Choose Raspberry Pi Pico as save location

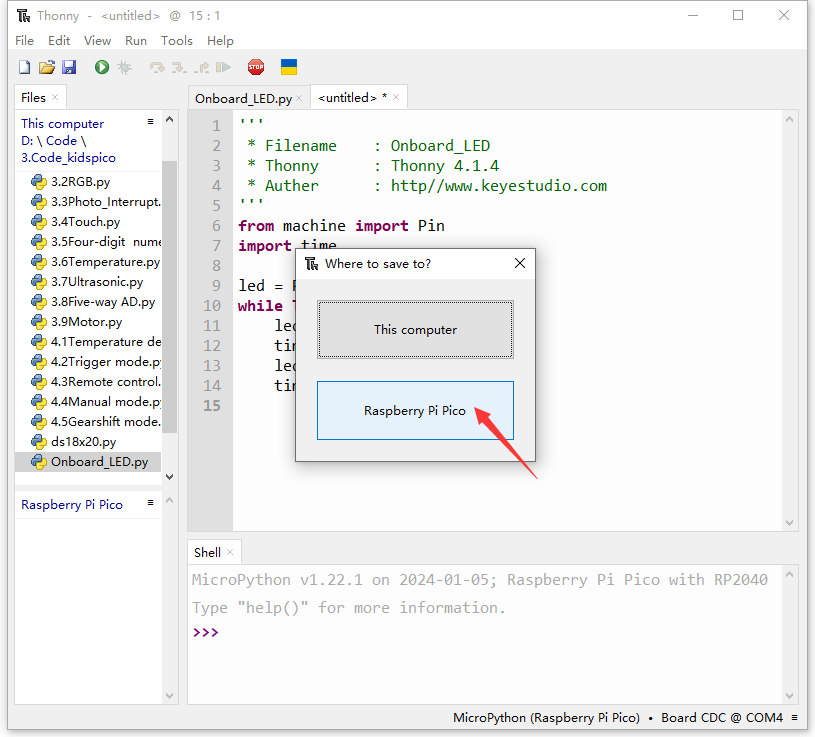point(415,411)
